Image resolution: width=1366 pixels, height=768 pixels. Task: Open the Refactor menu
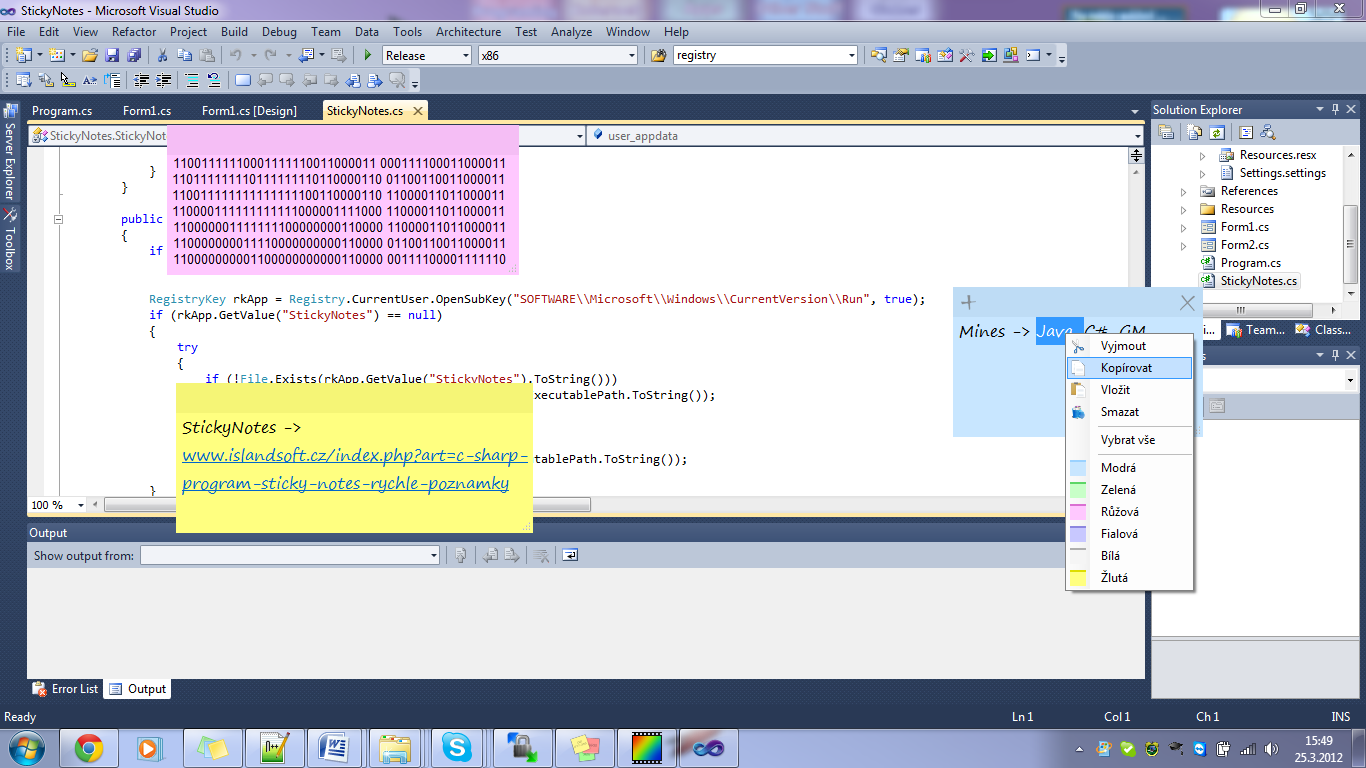(134, 31)
